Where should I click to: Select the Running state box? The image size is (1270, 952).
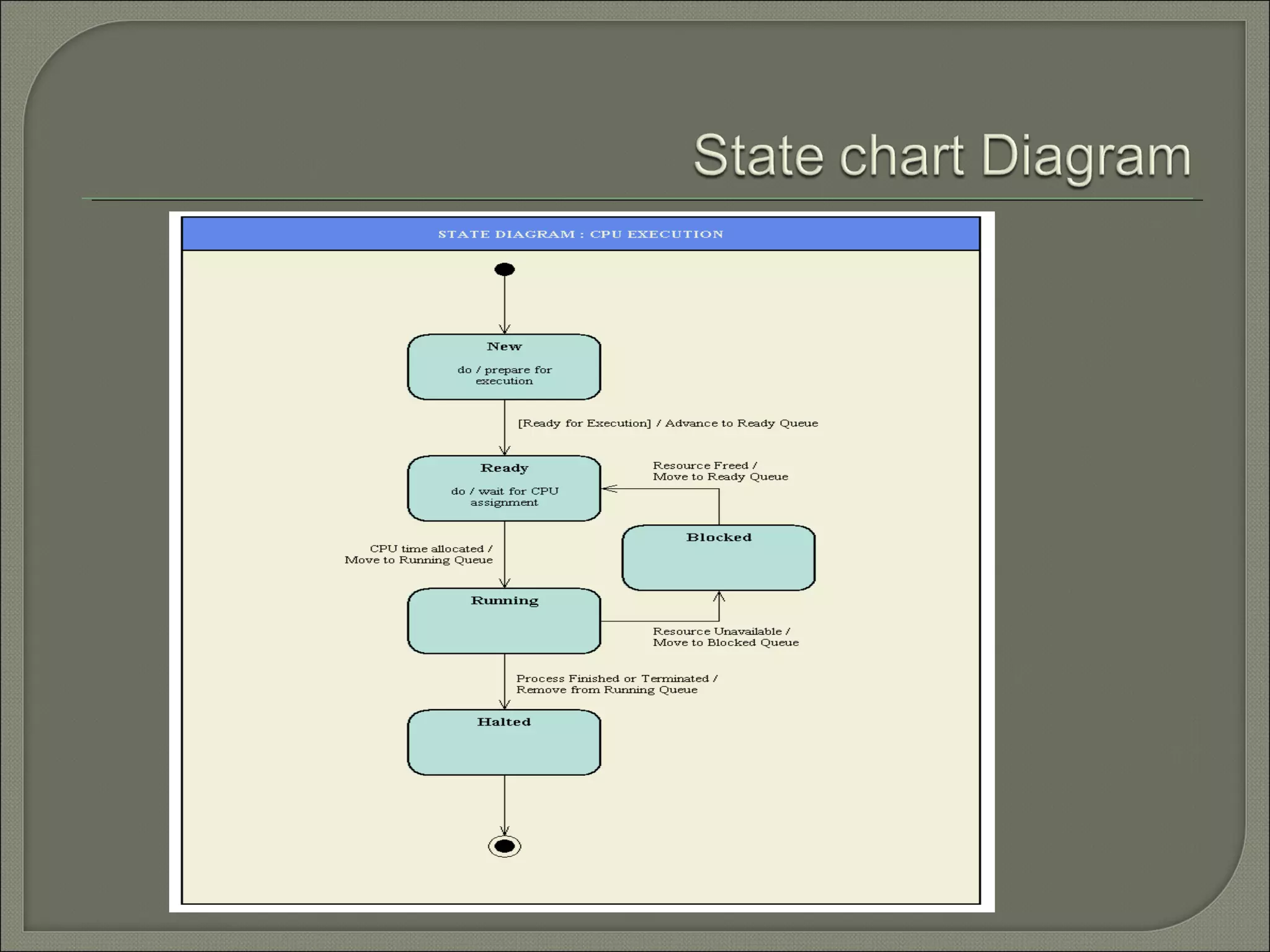coord(504,621)
